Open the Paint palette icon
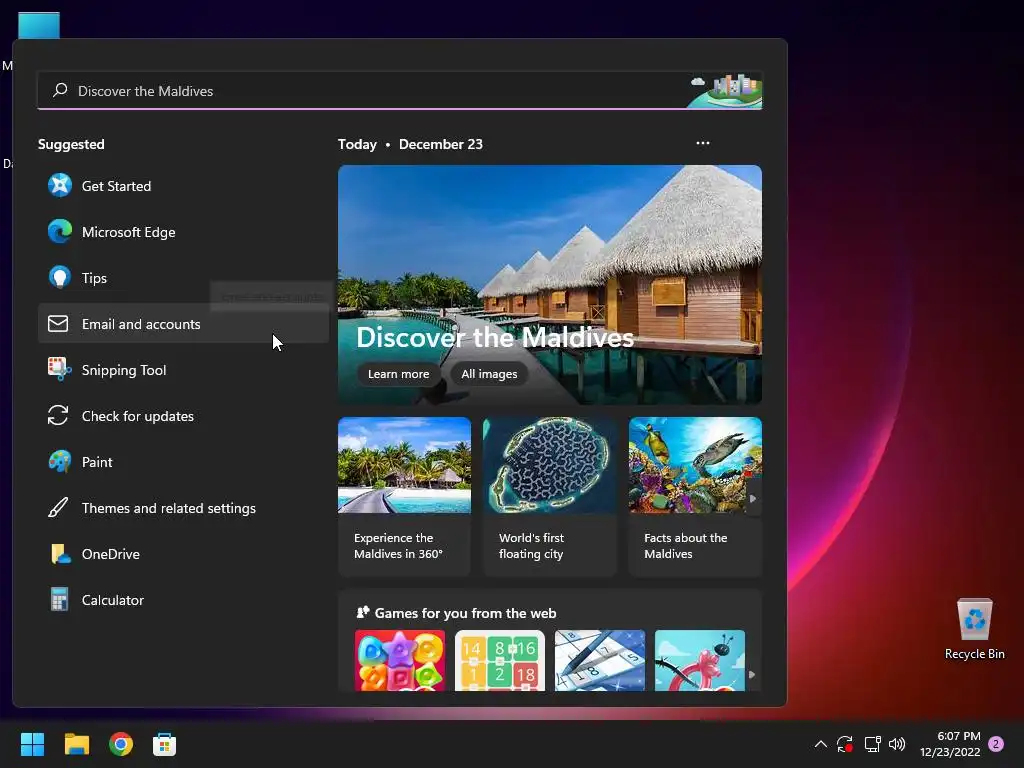 (59, 461)
